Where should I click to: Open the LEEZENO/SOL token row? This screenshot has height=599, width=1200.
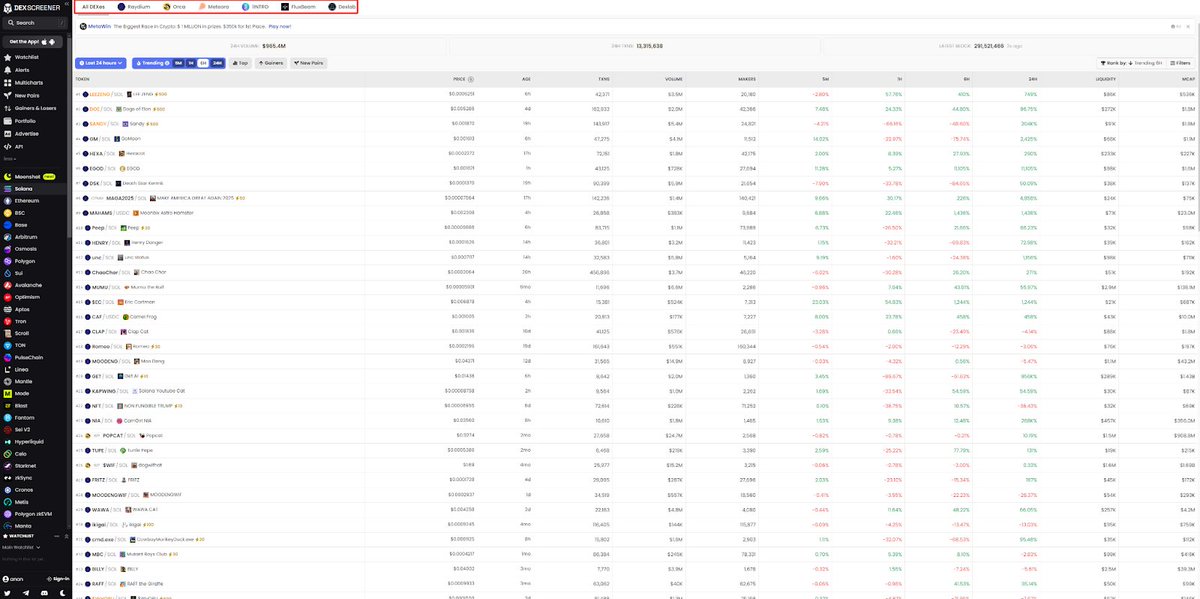tap(636, 93)
